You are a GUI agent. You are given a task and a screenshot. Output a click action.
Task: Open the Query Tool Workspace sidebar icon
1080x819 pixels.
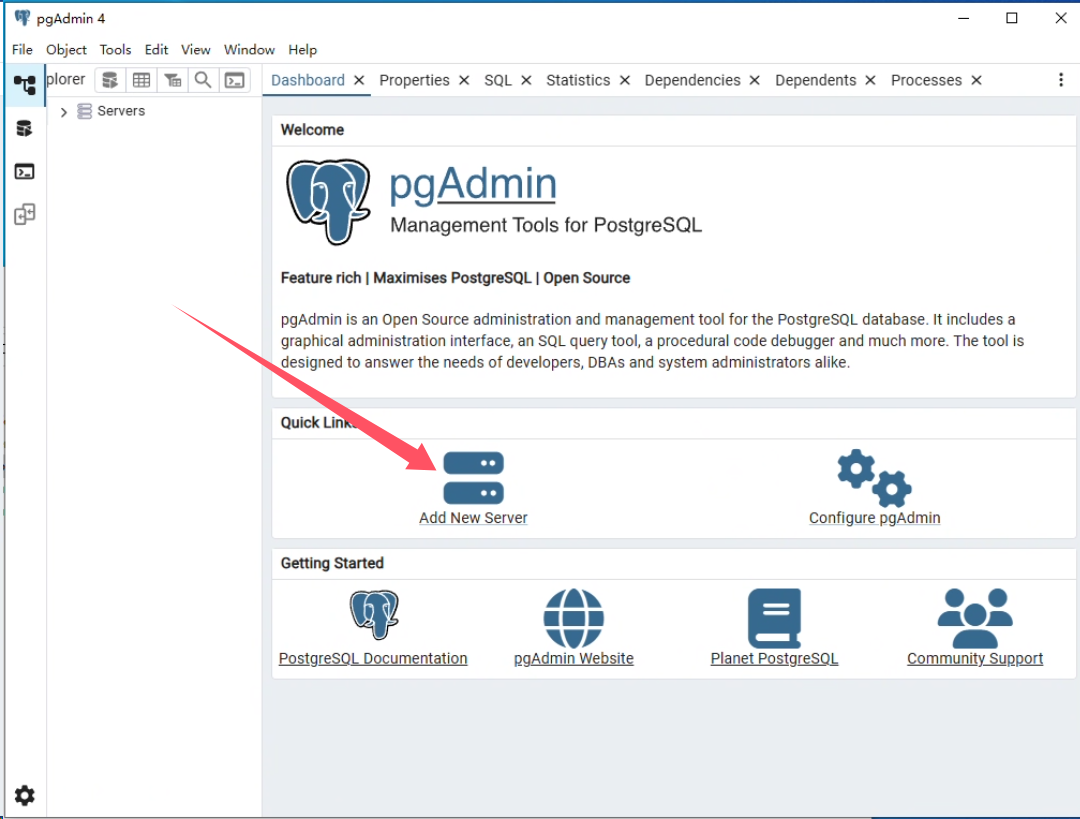coord(25,128)
